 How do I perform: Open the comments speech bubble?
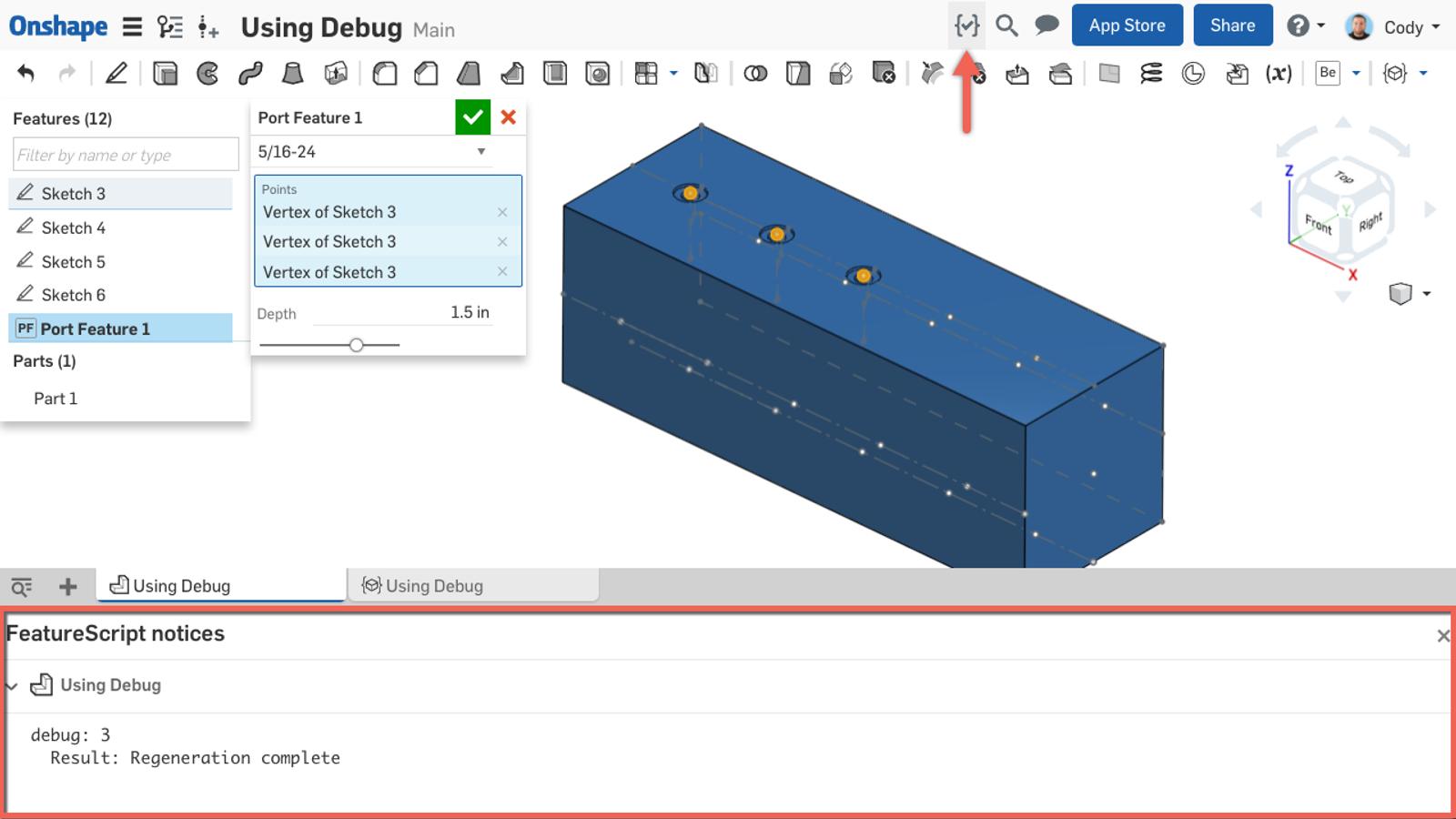point(1046,25)
